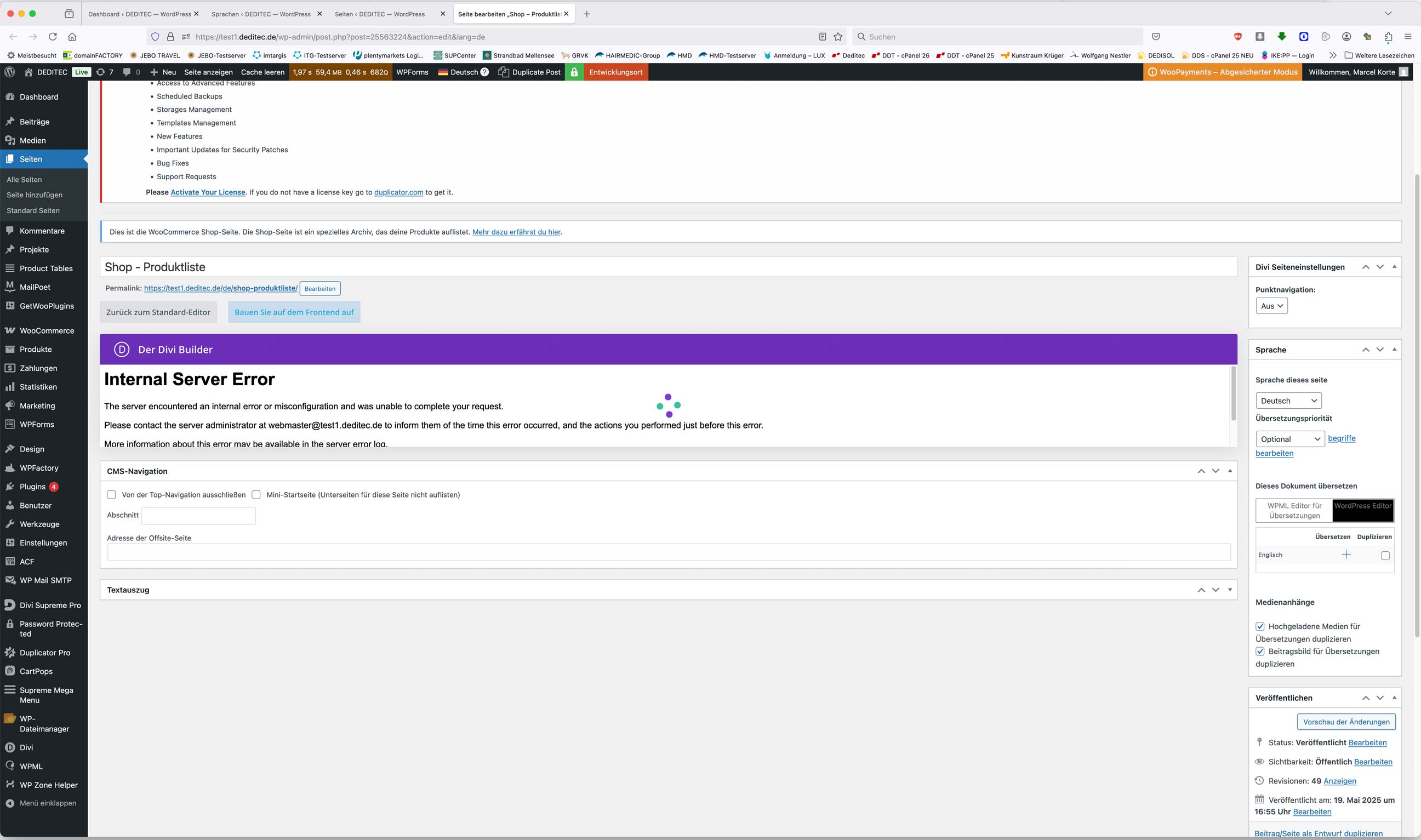Go back with the browser back arrow
The image size is (1421, 840).
coord(14,37)
